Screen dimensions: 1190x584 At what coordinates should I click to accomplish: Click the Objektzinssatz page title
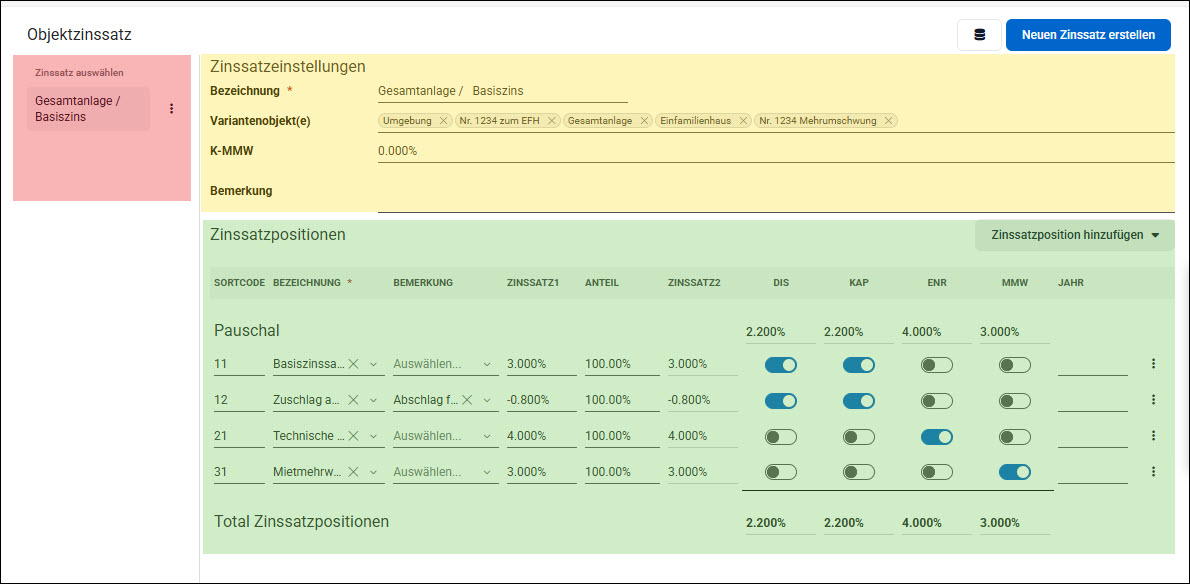(x=80, y=35)
